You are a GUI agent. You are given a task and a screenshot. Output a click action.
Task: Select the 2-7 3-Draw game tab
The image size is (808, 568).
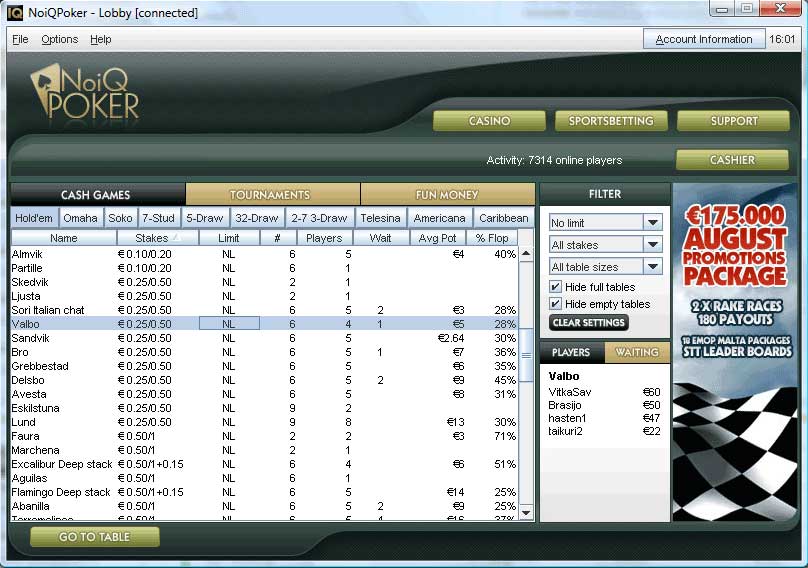click(x=319, y=218)
